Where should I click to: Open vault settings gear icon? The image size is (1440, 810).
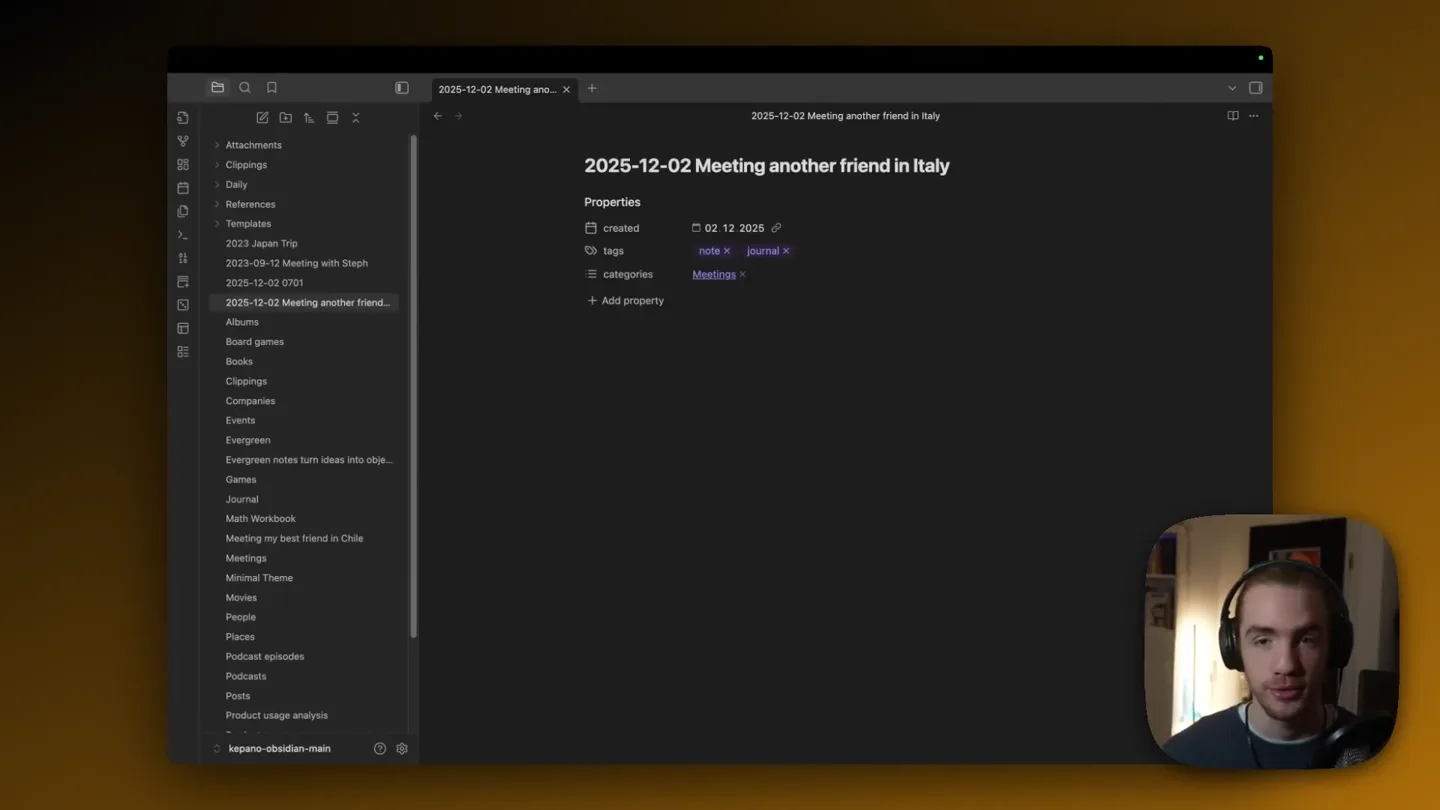click(402, 748)
